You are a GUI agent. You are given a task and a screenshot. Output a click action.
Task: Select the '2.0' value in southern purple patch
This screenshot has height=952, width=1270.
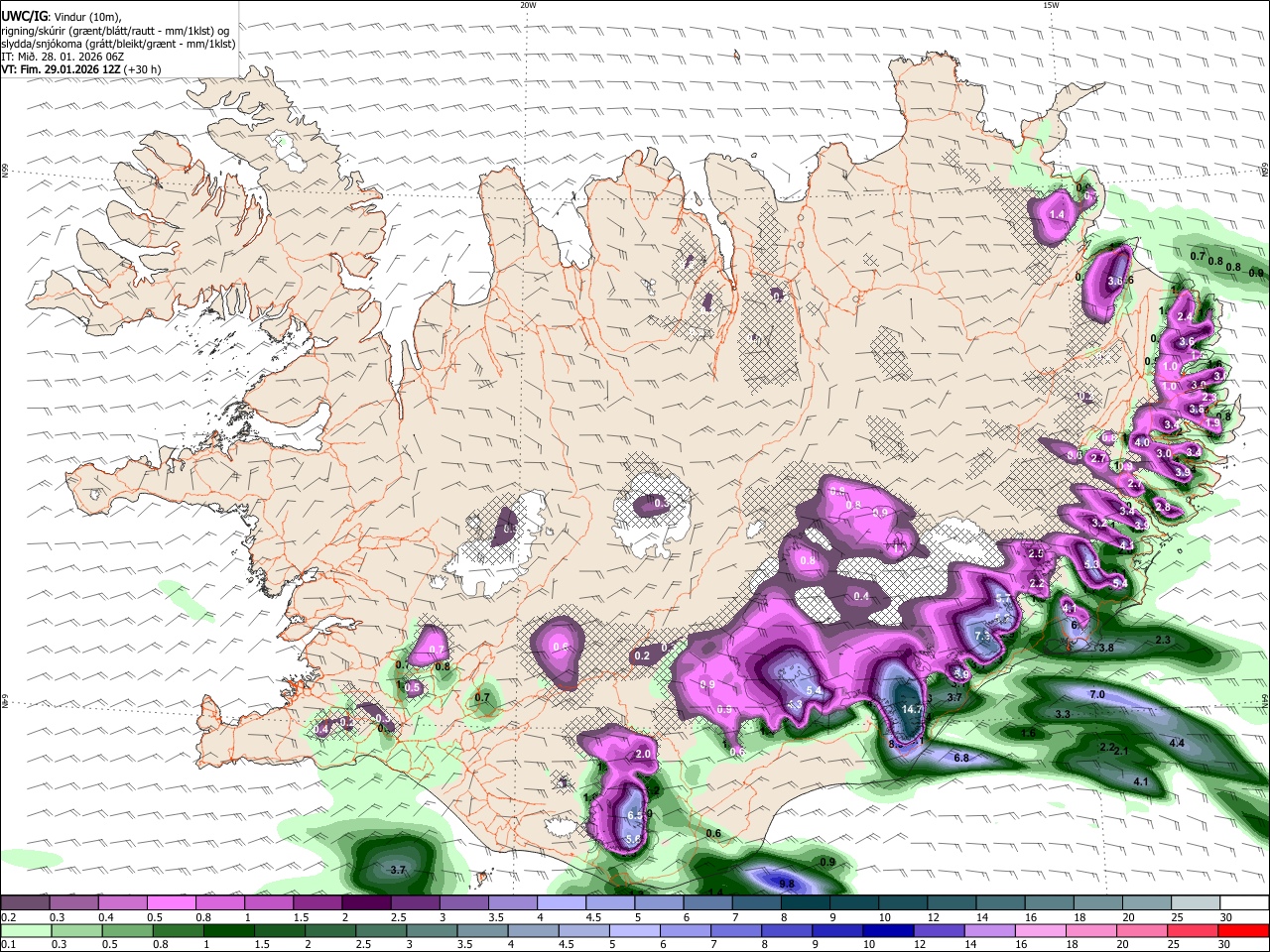(642, 754)
